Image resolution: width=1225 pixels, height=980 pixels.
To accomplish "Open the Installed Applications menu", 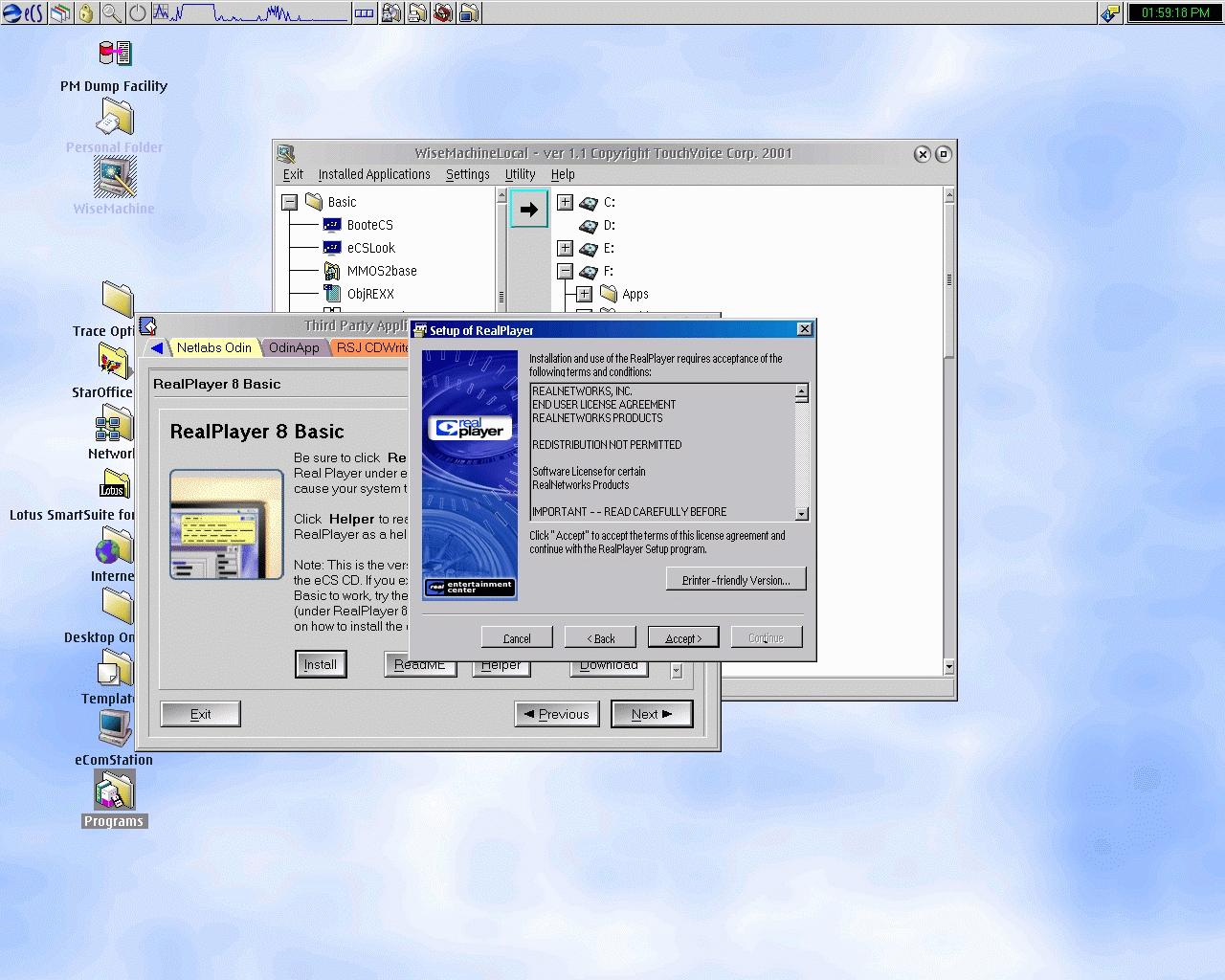I will [x=374, y=174].
